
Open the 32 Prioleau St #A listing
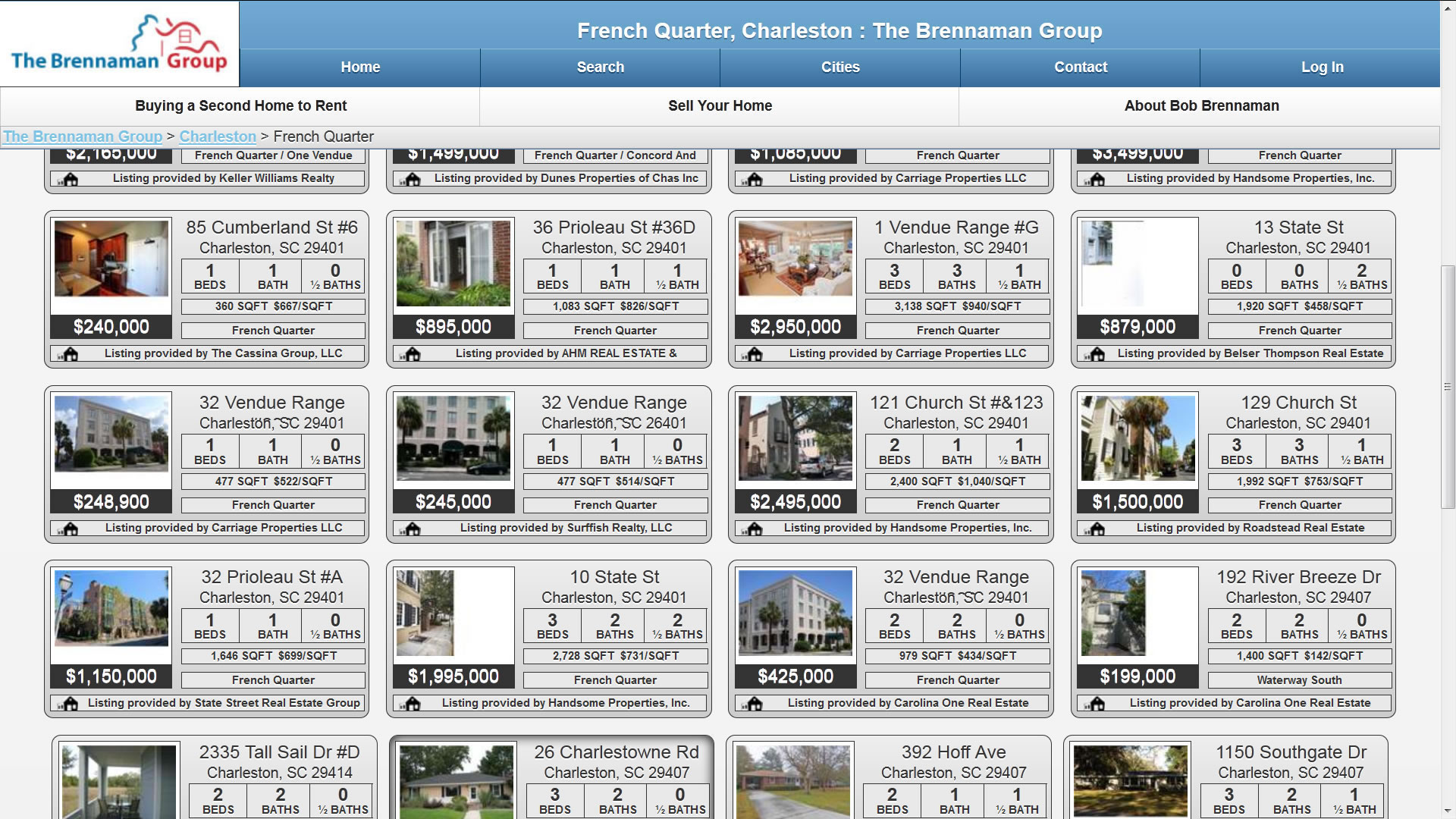tap(272, 577)
